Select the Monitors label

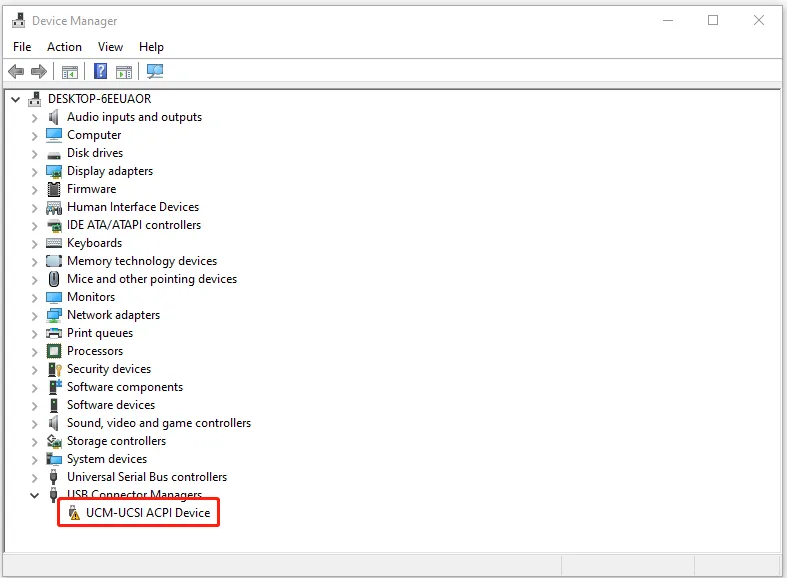coord(91,297)
